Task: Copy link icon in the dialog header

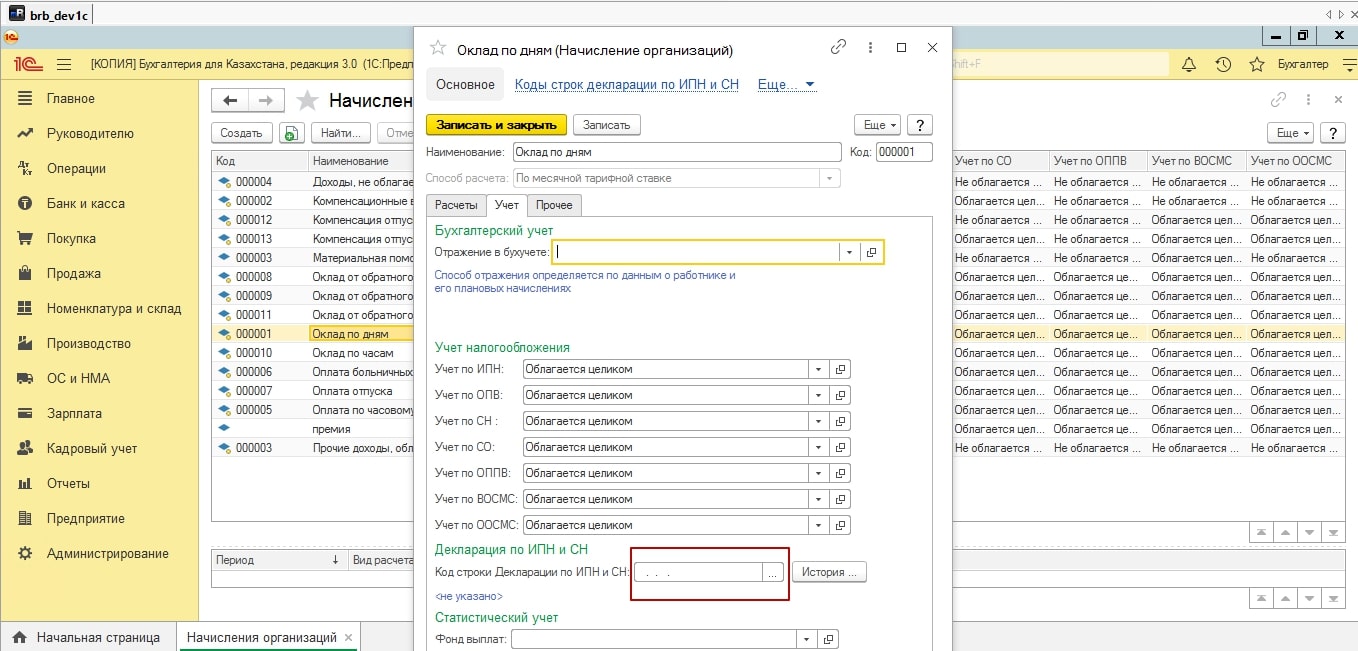Action: pos(838,48)
